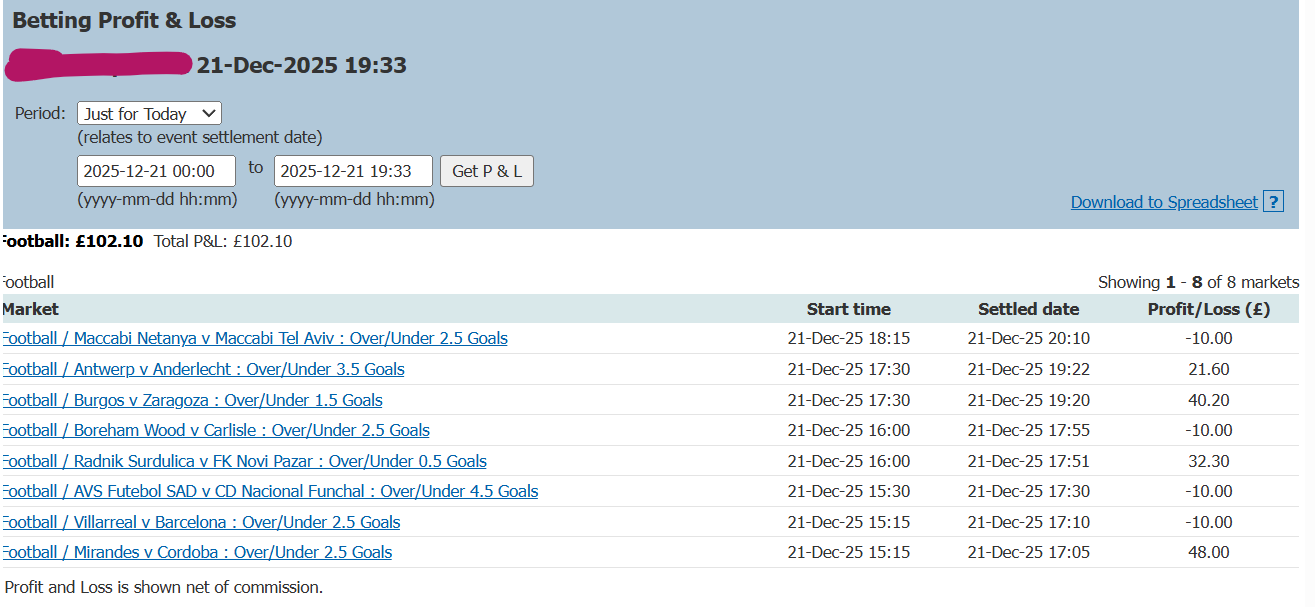Image resolution: width=1315 pixels, height=607 pixels.
Task: Click the start date input field
Action: [x=156, y=171]
